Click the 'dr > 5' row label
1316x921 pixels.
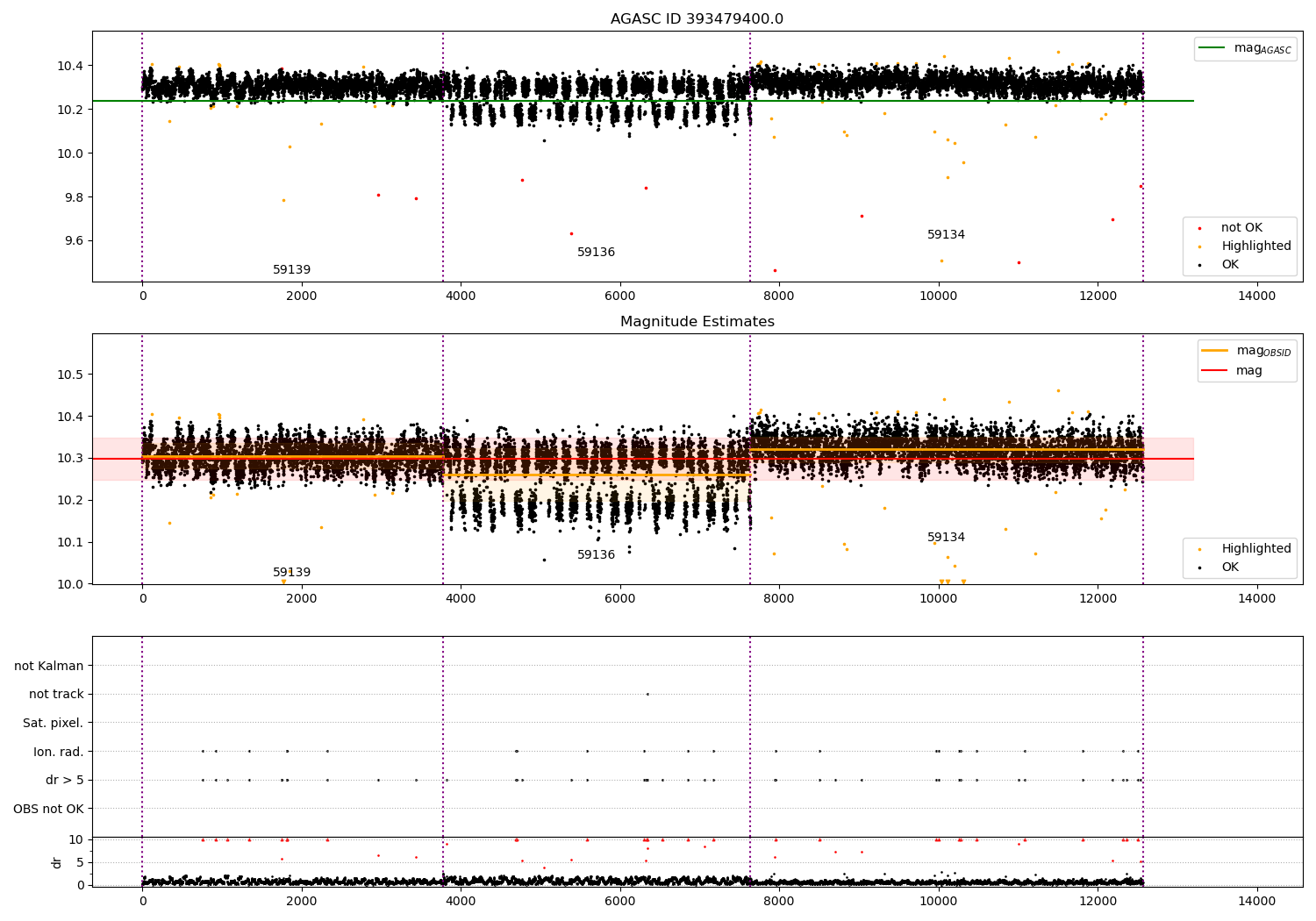click(x=65, y=781)
